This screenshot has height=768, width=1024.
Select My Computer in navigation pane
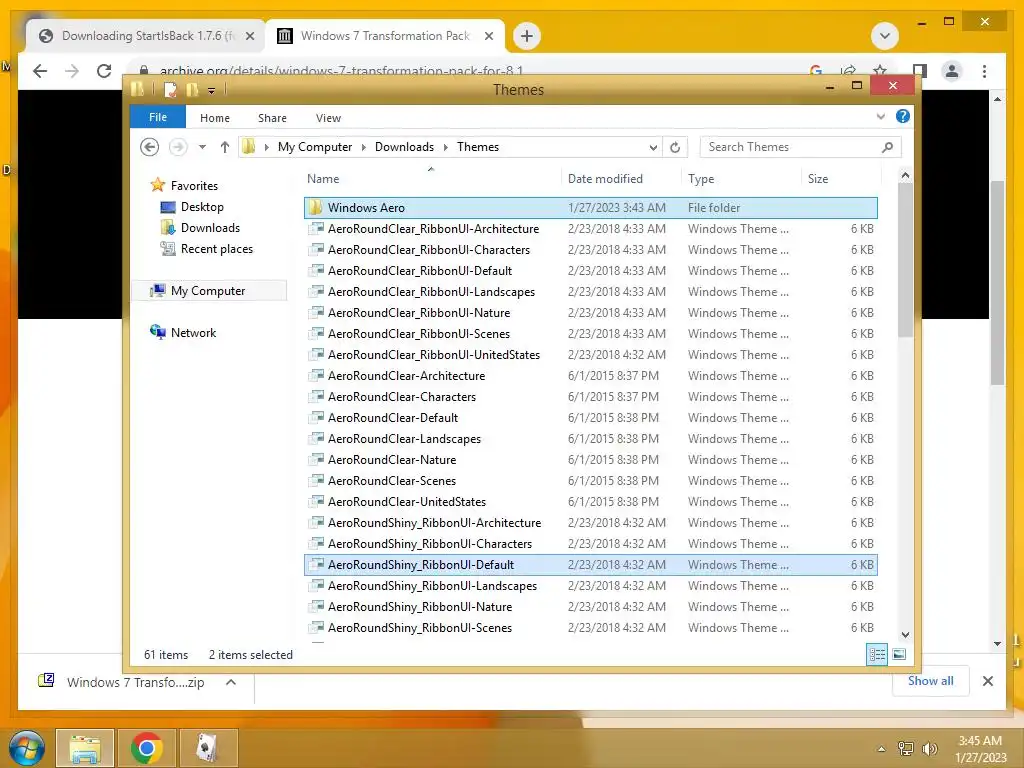[x=209, y=291]
